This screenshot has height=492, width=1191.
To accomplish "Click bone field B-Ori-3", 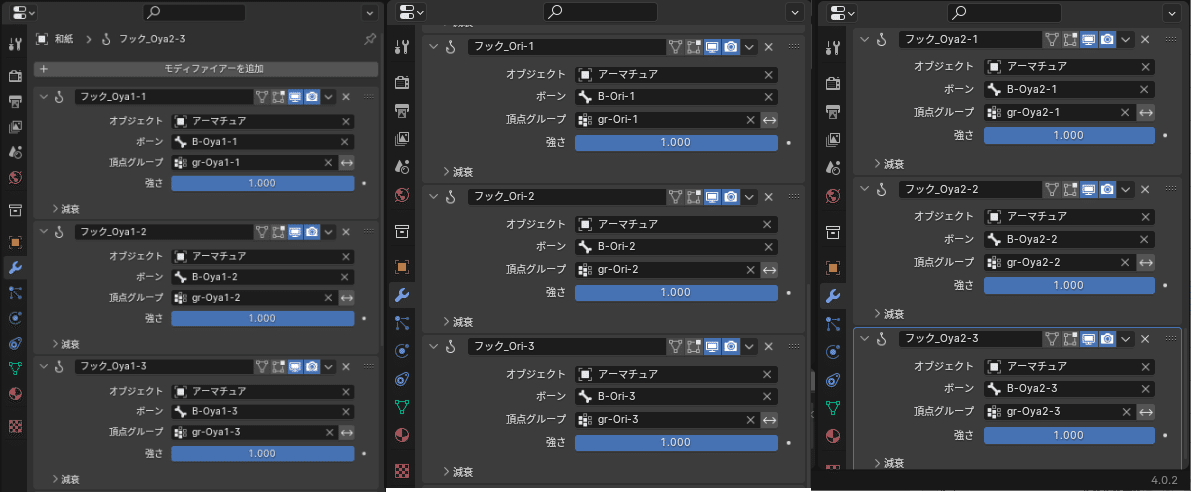I will coord(676,396).
